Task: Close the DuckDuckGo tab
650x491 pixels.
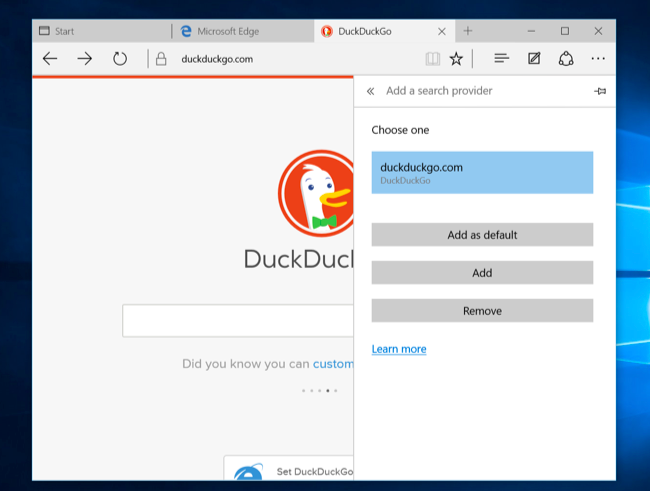Action: click(x=442, y=32)
